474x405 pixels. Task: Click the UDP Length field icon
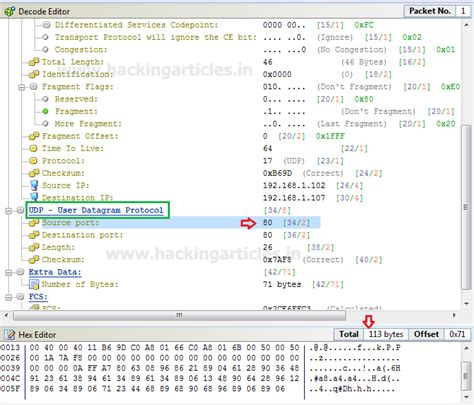pyautogui.click(x=34, y=247)
